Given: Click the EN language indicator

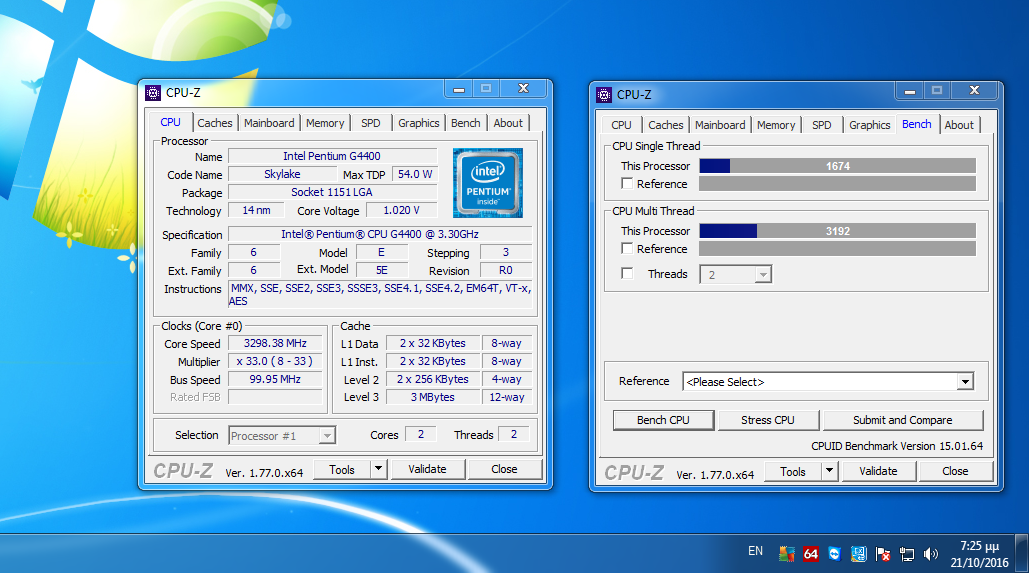Looking at the screenshot, I should (755, 551).
